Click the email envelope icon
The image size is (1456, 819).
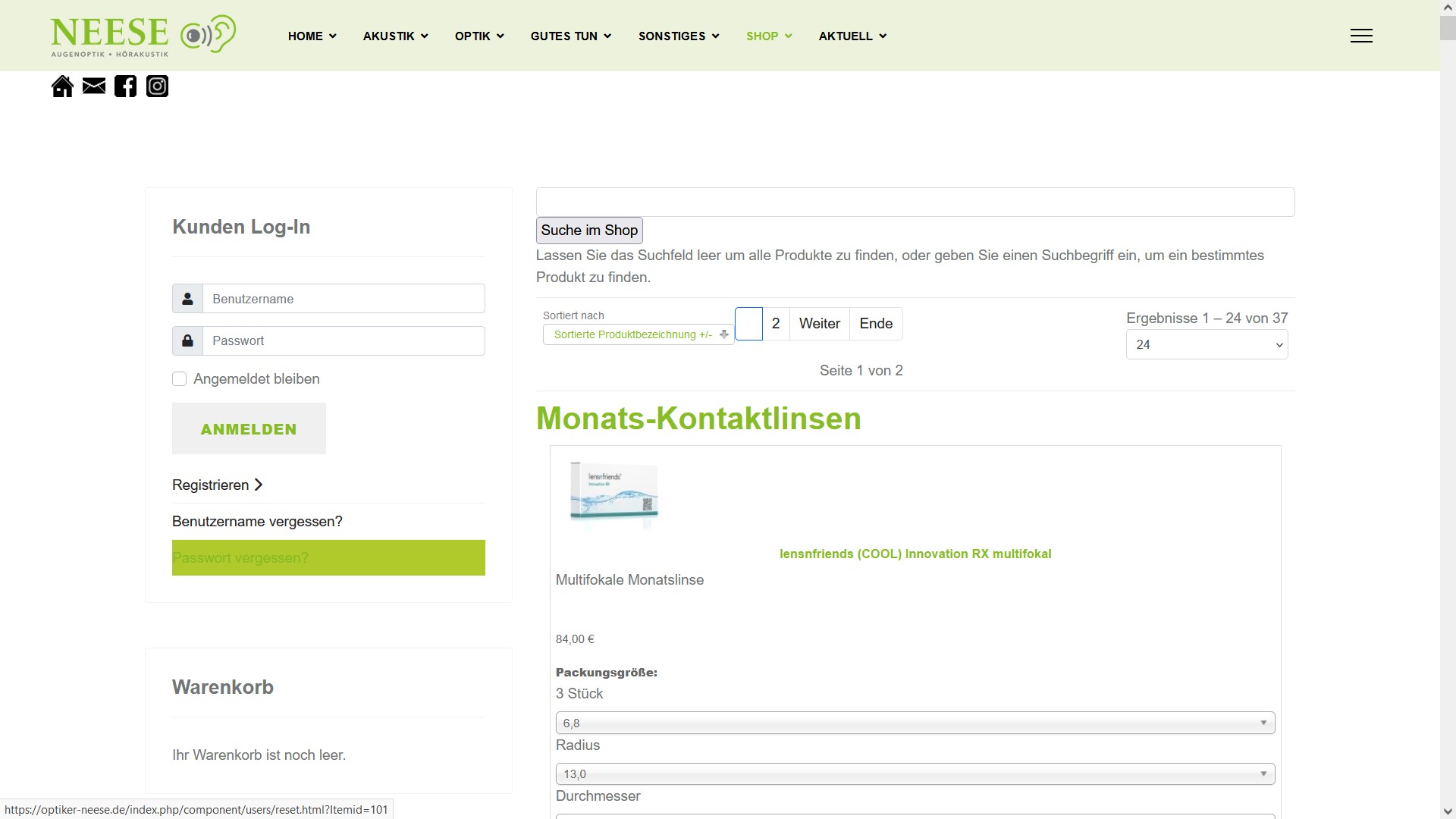click(94, 86)
